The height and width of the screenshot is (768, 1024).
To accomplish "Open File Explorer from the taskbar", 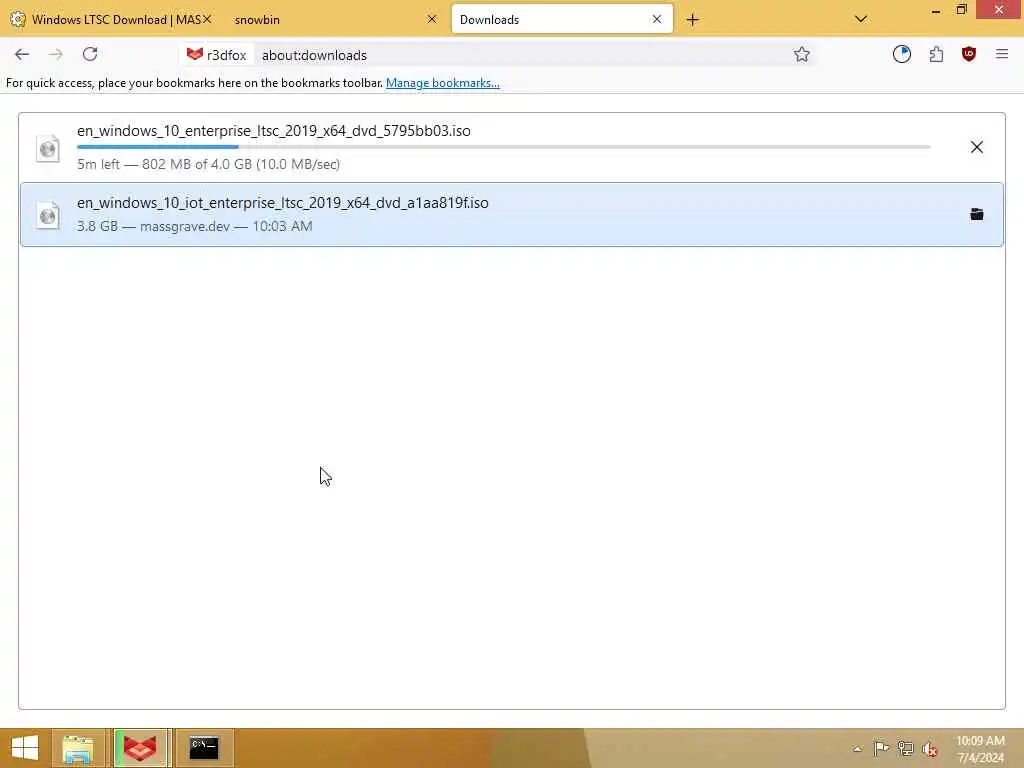I will [x=78, y=748].
